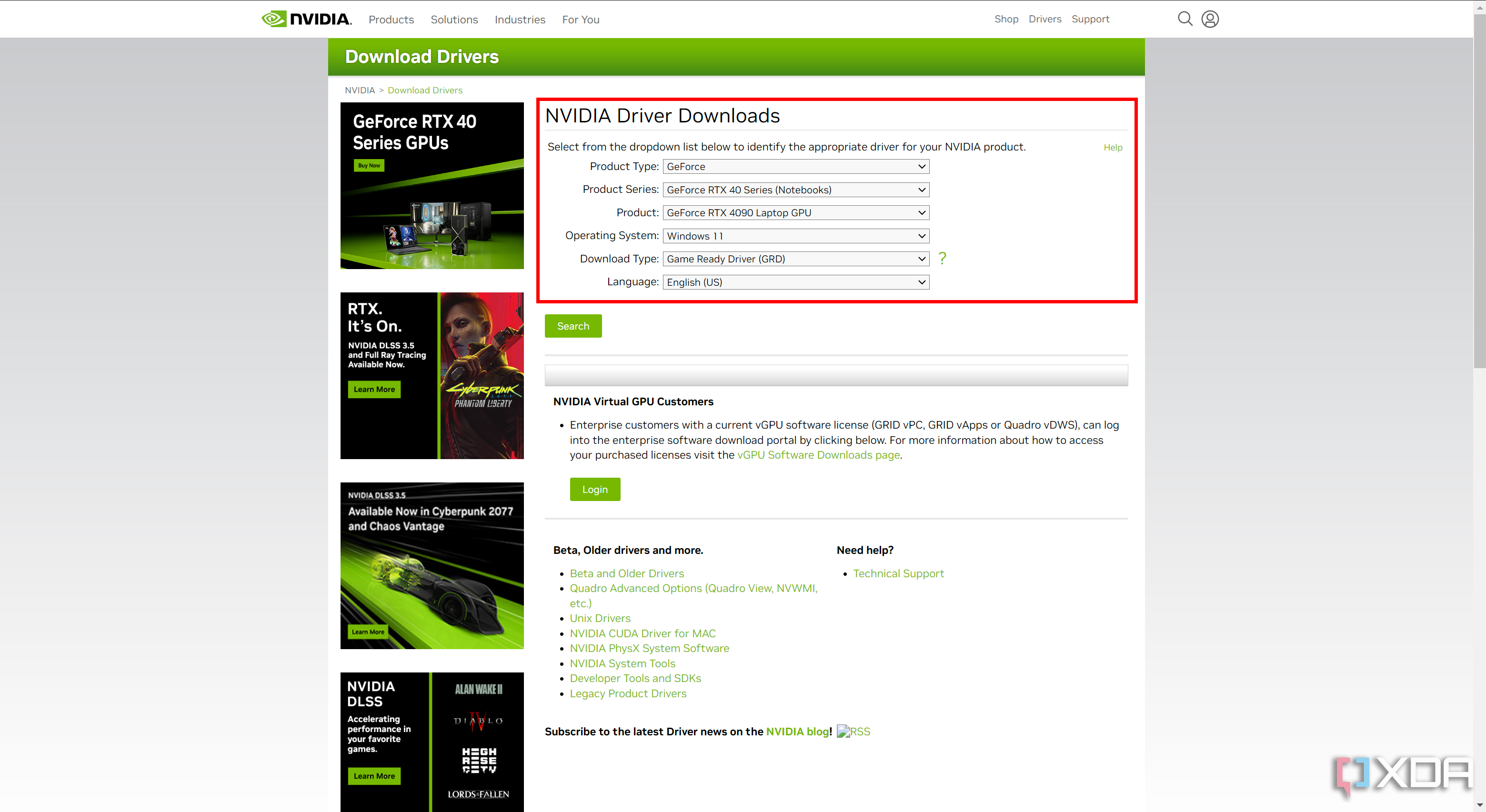Click the Support menu item
Screen dimensions: 1486x812
(1089, 19)
